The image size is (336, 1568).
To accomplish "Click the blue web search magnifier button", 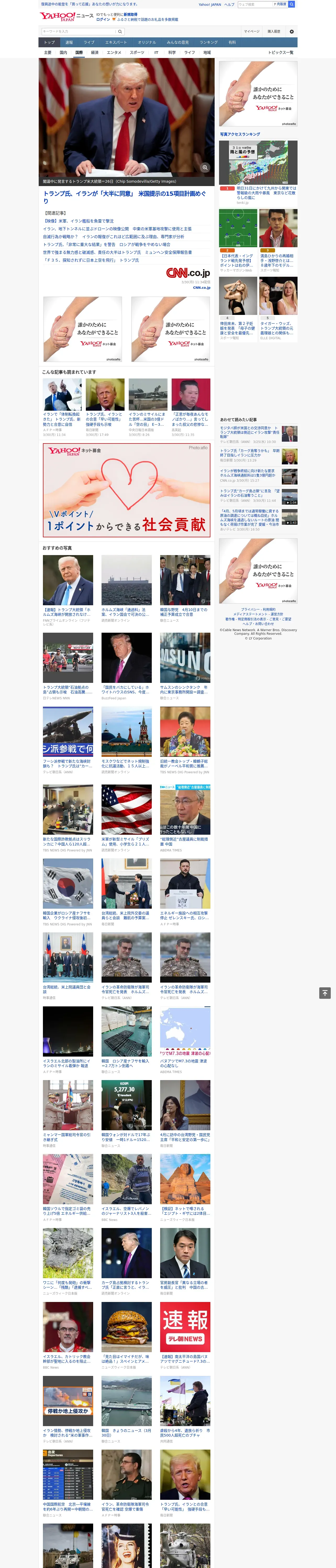I will tap(292, 4).
